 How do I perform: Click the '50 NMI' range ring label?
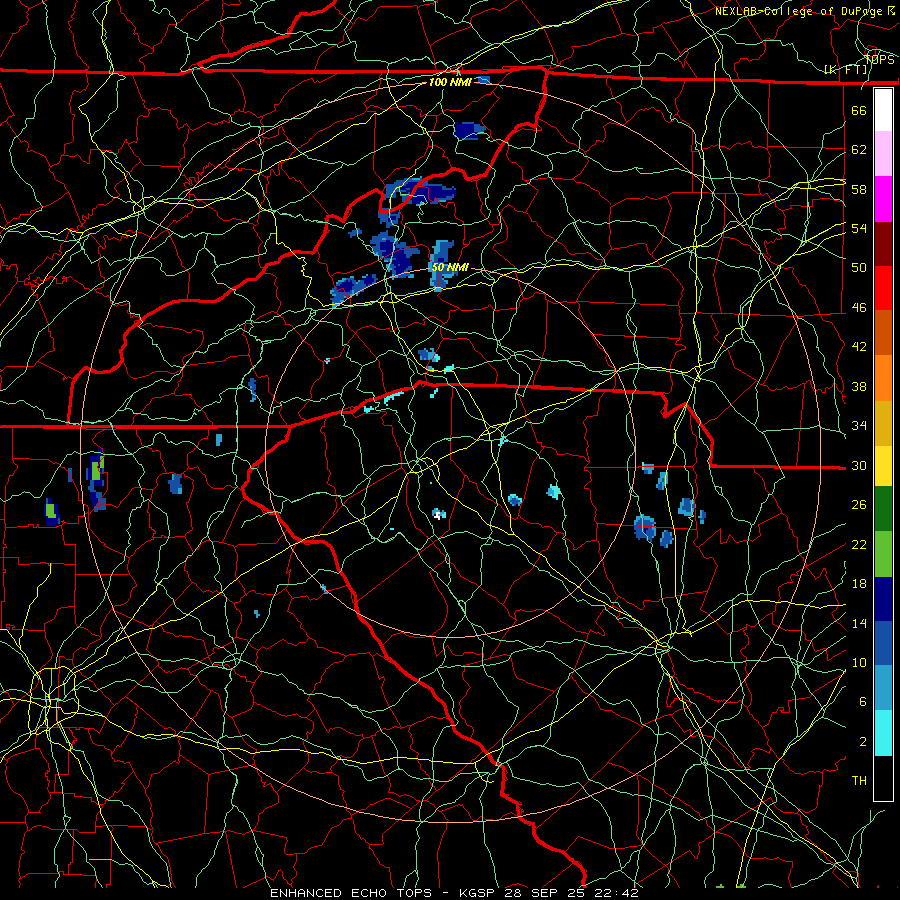(x=450, y=267)
